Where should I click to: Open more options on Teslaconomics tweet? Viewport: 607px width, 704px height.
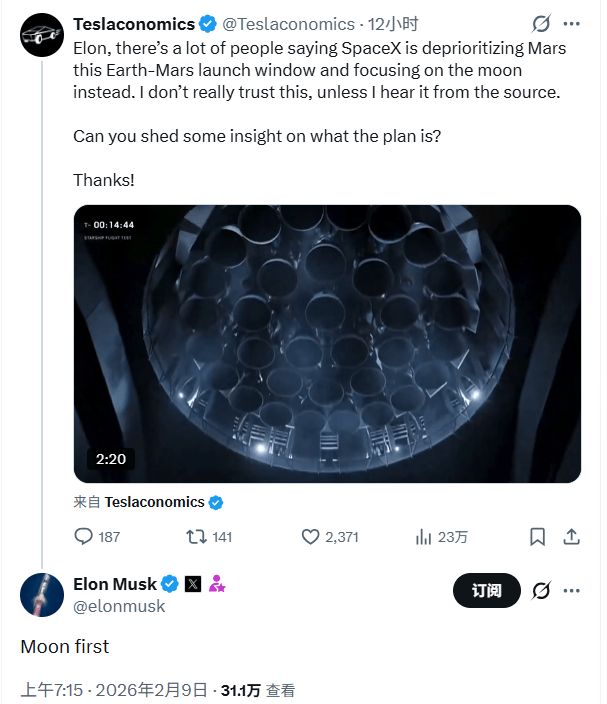(572, 23)
